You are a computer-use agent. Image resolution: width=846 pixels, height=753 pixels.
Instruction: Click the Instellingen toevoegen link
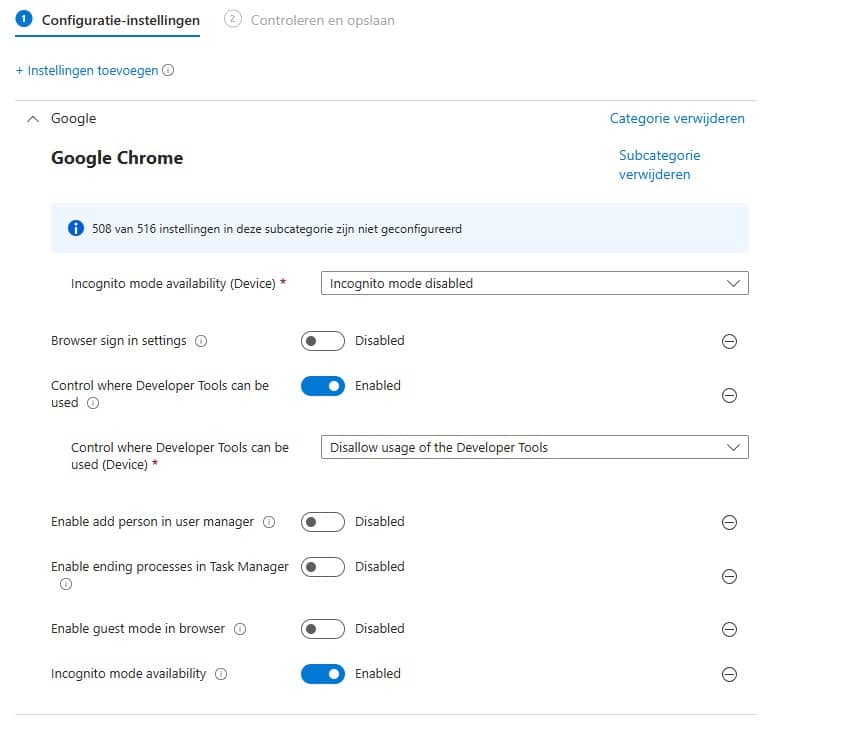[x=87, y=71]
